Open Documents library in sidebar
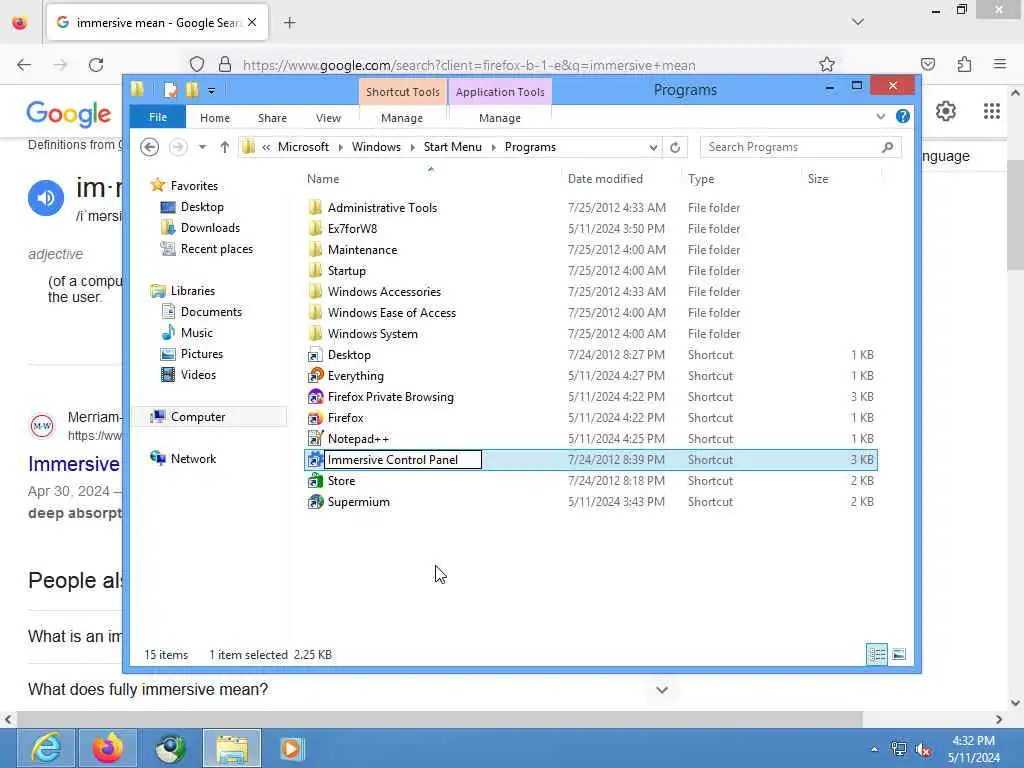Image resolution: width=1024 pixels, height=768 pixels. point(211,312)
